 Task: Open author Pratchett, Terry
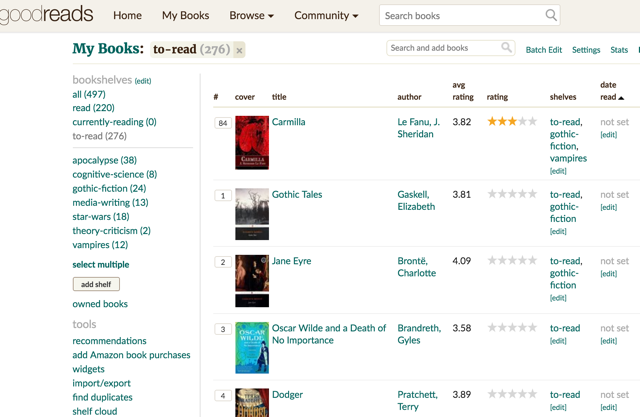coord(417,400)
